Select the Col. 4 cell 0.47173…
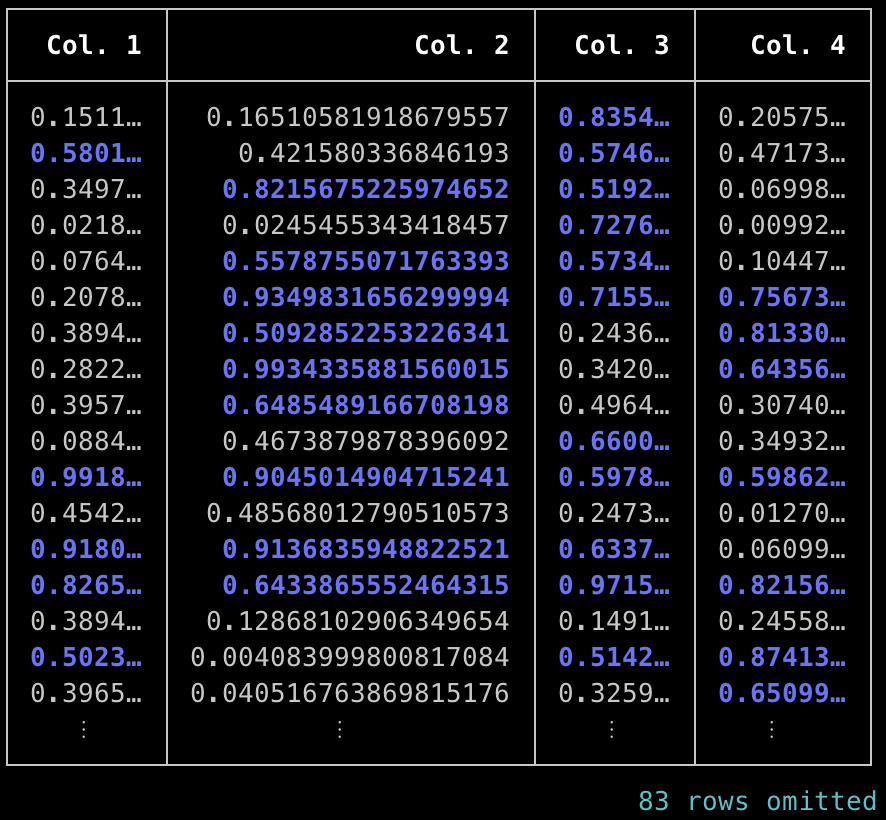The width and height of the screenshot is (886, 820). click(782, 154)
